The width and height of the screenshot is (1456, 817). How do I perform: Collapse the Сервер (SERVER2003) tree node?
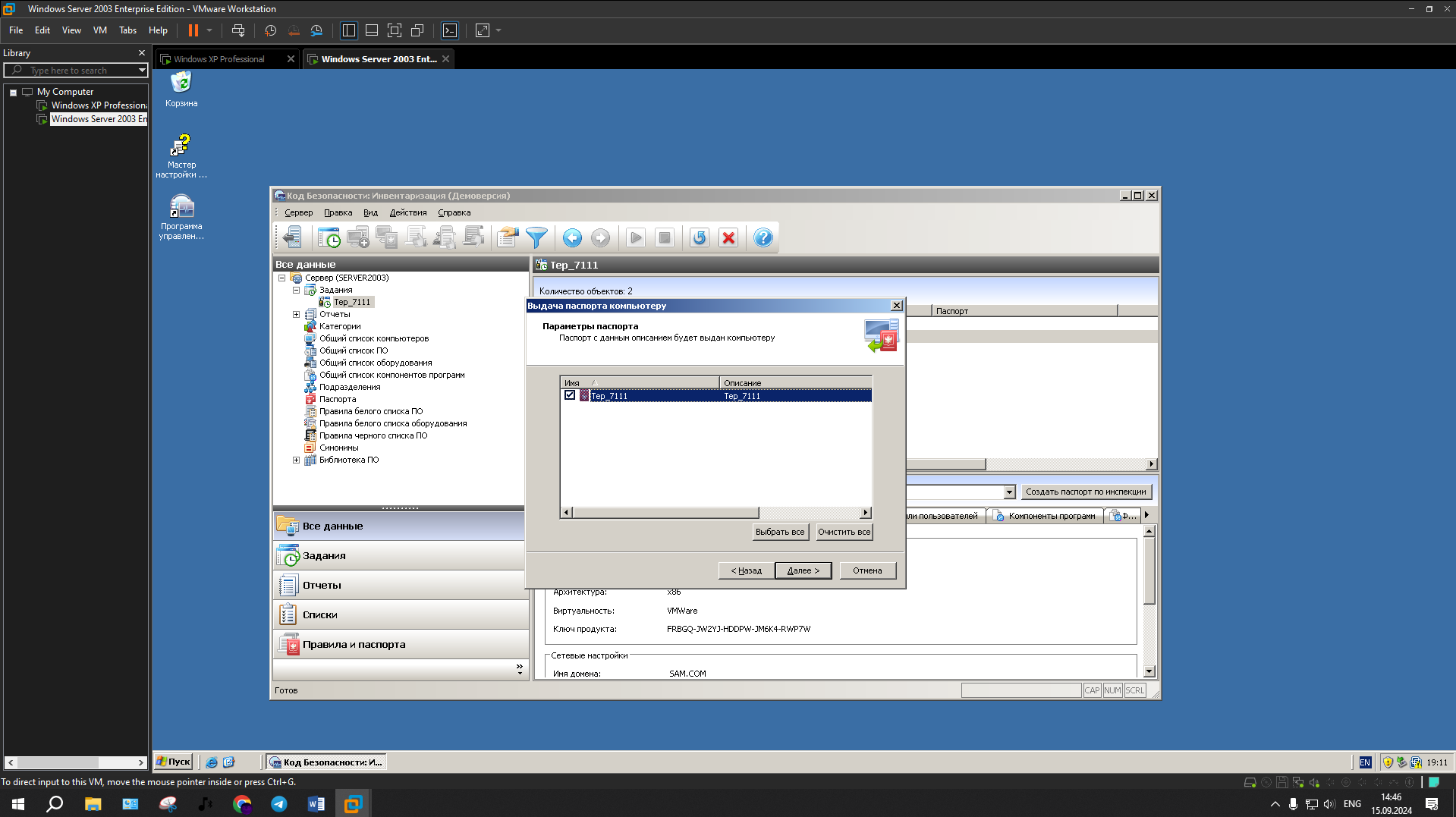(282, 278)
